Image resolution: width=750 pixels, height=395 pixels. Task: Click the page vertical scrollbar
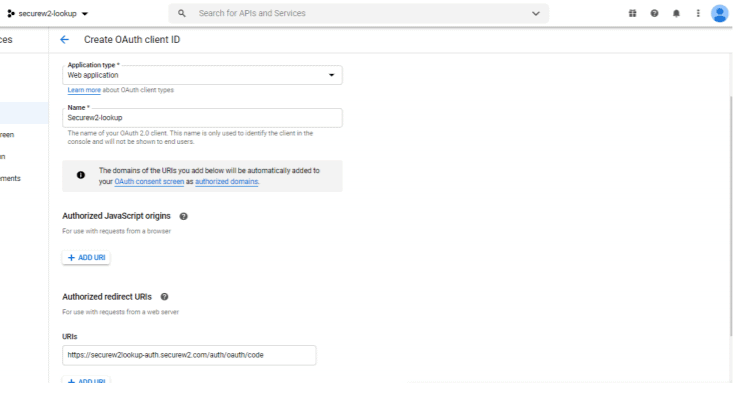click(x=730, y=215)
